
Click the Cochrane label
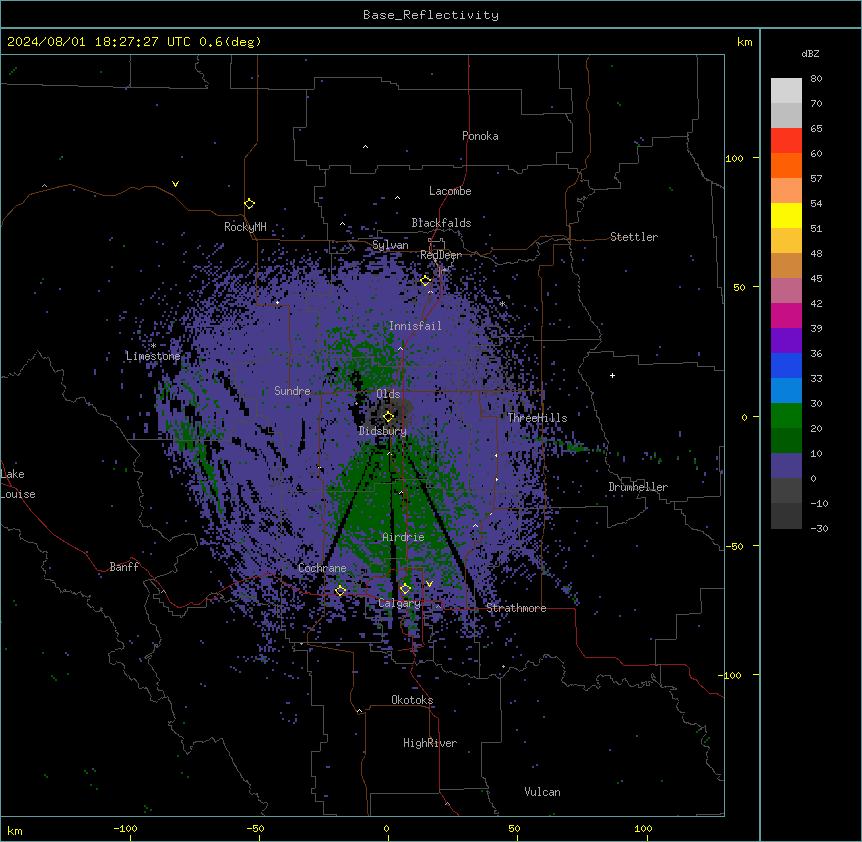pos(322,568)
